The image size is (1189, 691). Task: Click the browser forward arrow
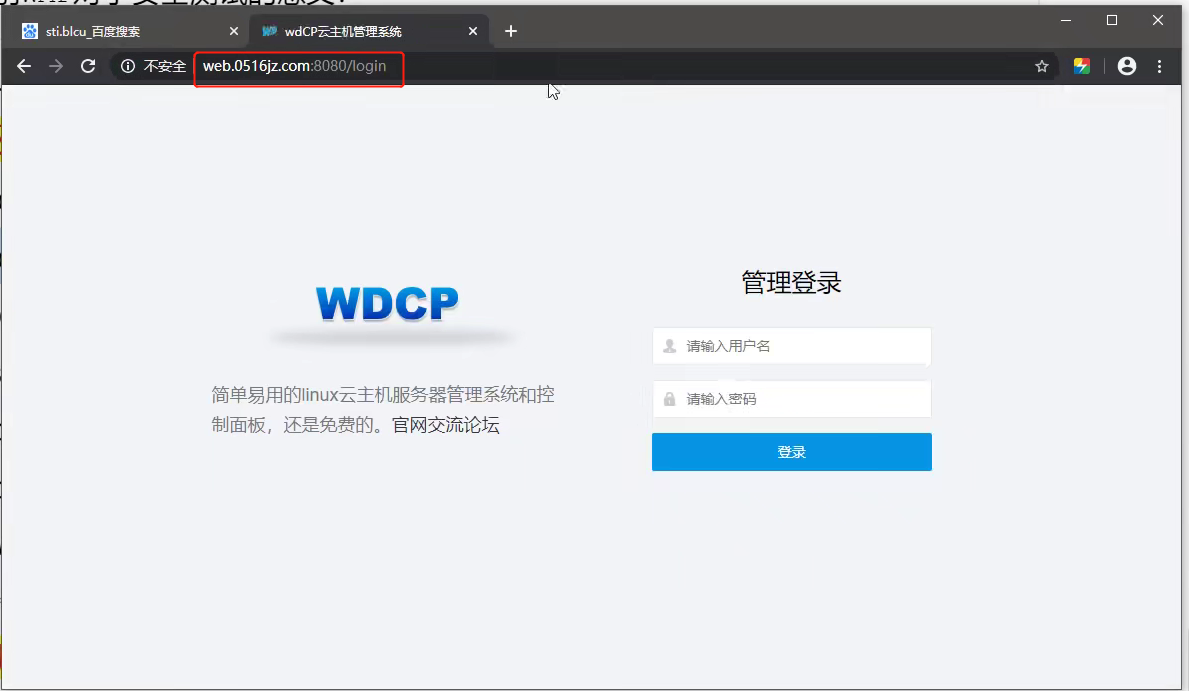coord(56,67)
